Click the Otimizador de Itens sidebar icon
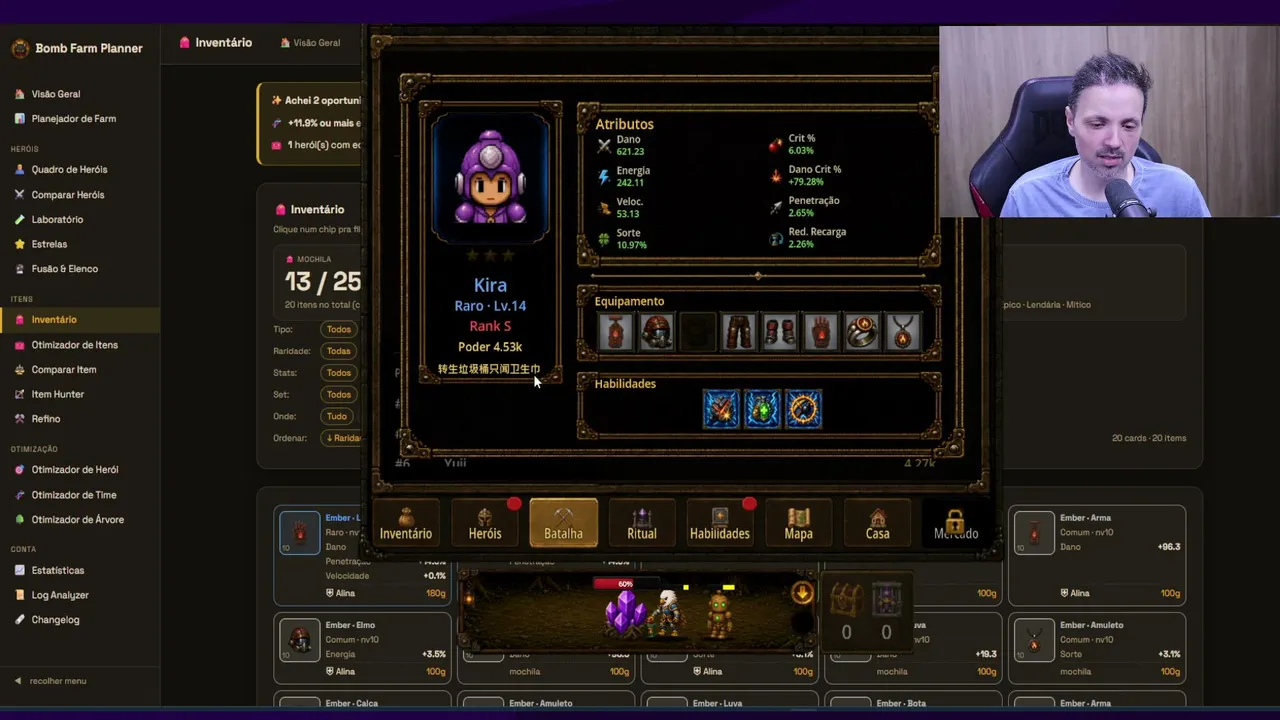Screen dimensions: 1280x720 20,345
